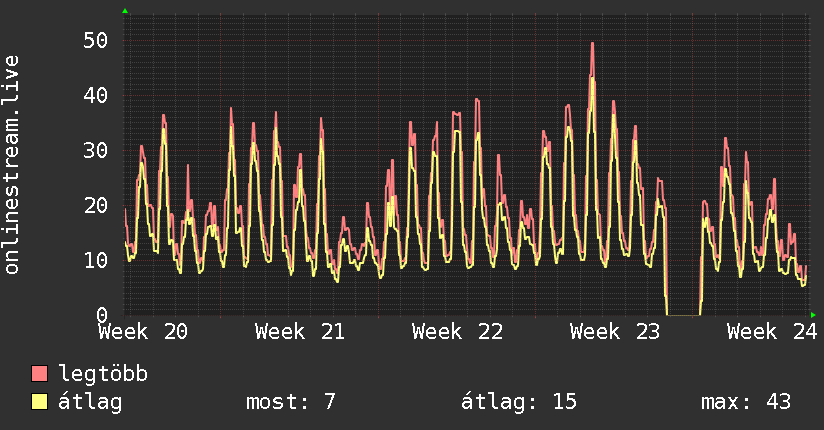824x430 pixels.
Task: Click the 10 y-axis tick label
Action: [95, 260]
